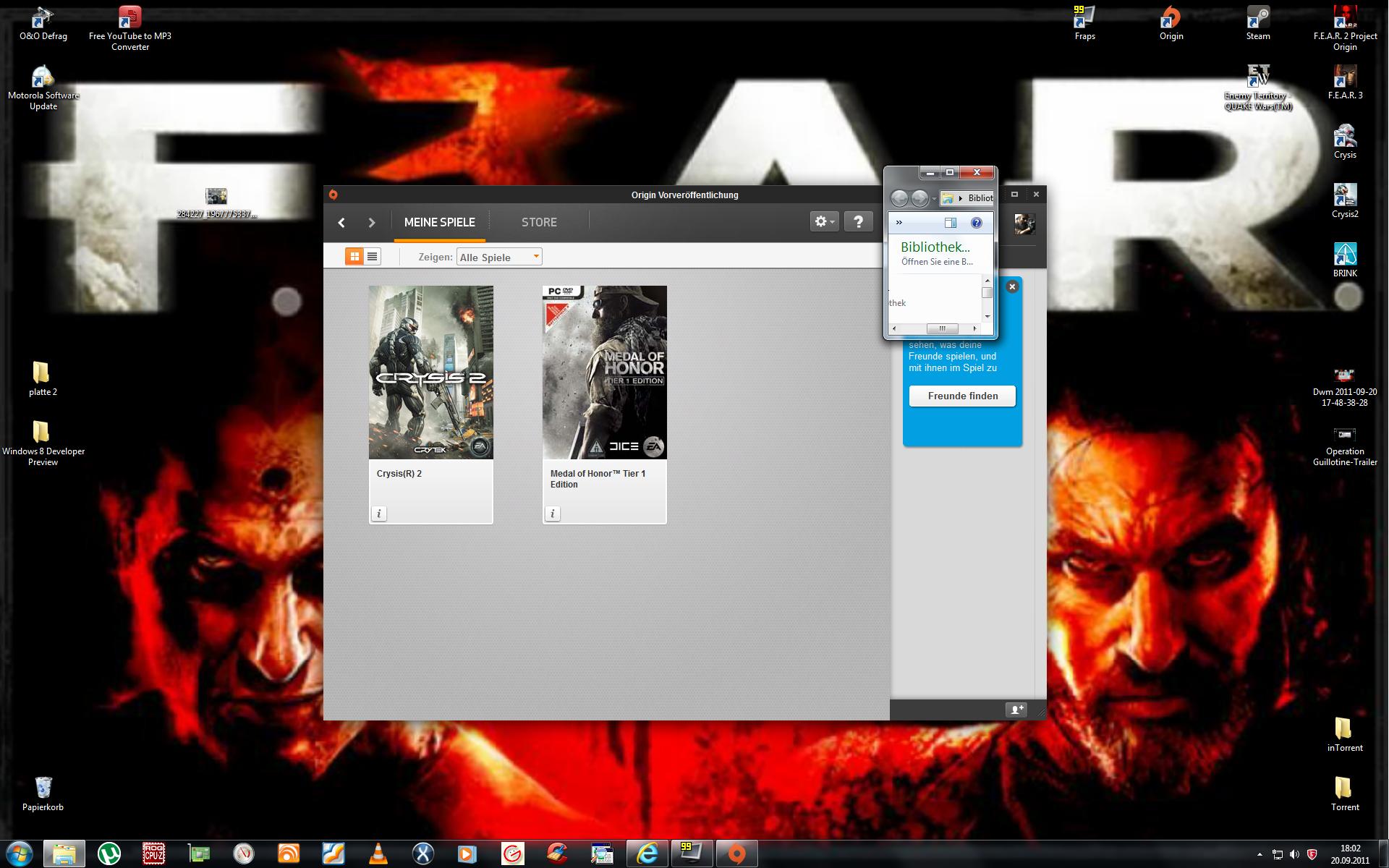Image resolution: width=1389 pixels, height=868 pixels.
Task: Select the MEINE SPIELE tab
Action: [439, 222]
